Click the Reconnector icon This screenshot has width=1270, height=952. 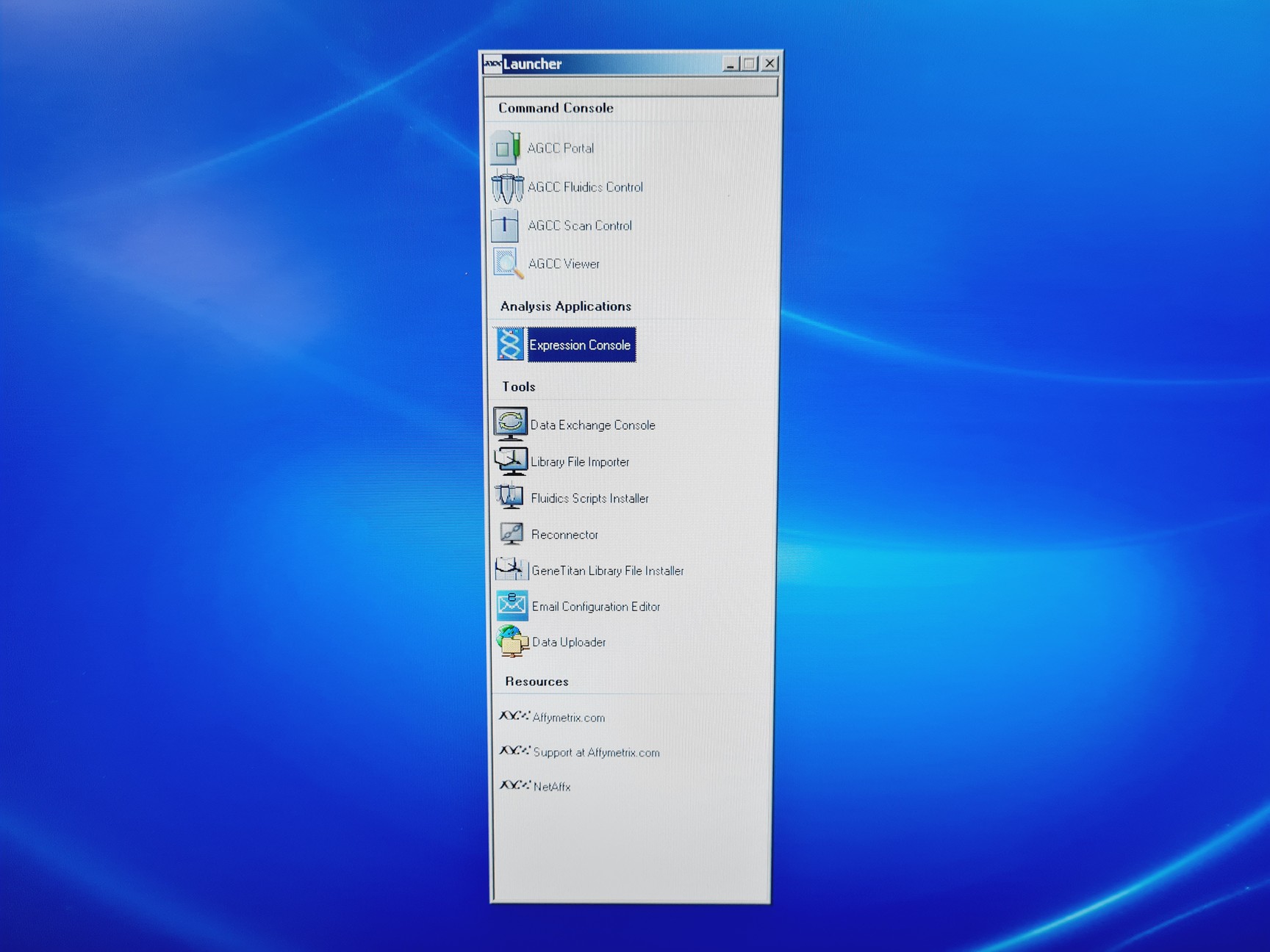point(511,534)
